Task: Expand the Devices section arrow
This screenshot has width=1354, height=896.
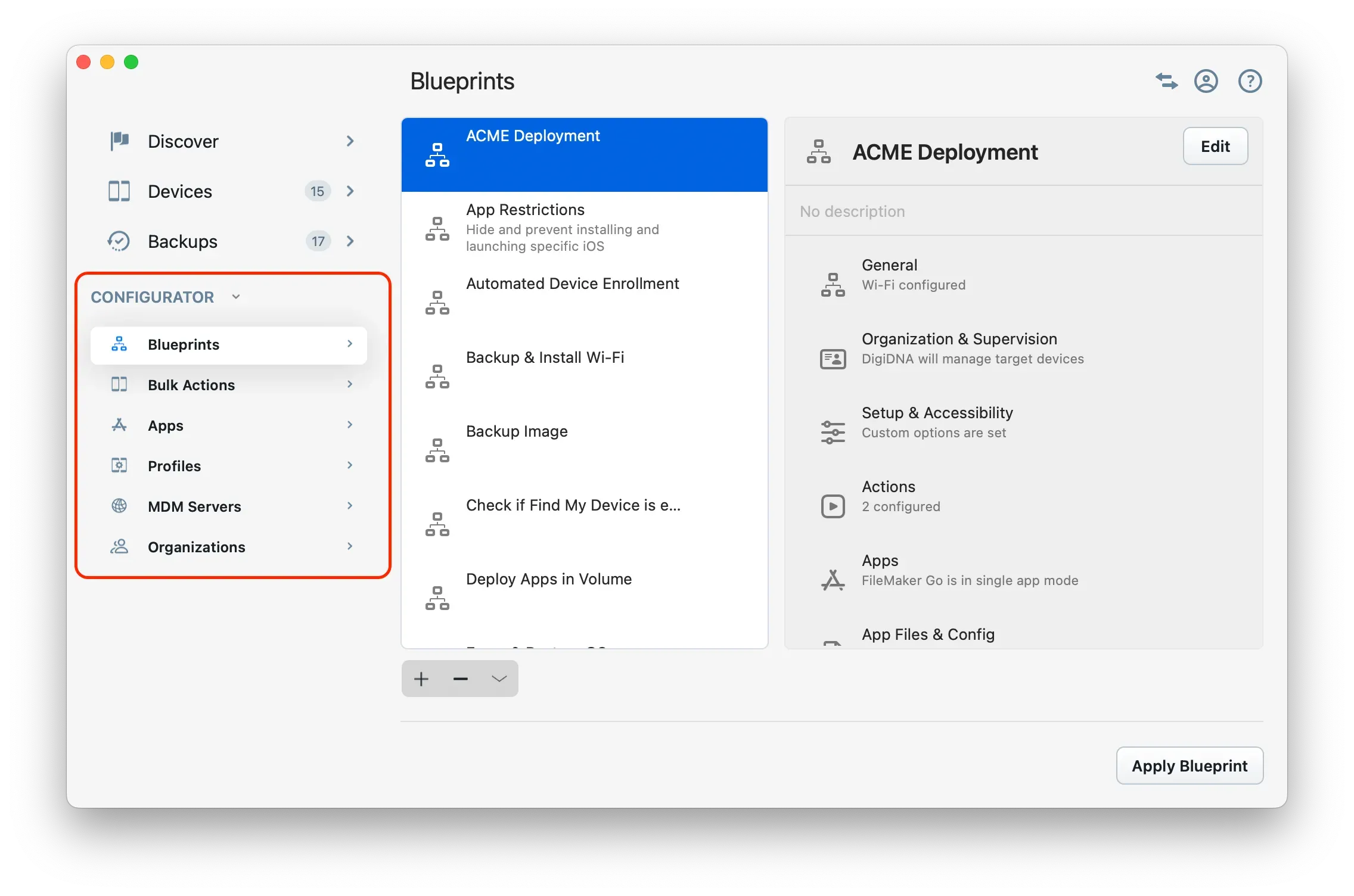Action: [350, 191]
